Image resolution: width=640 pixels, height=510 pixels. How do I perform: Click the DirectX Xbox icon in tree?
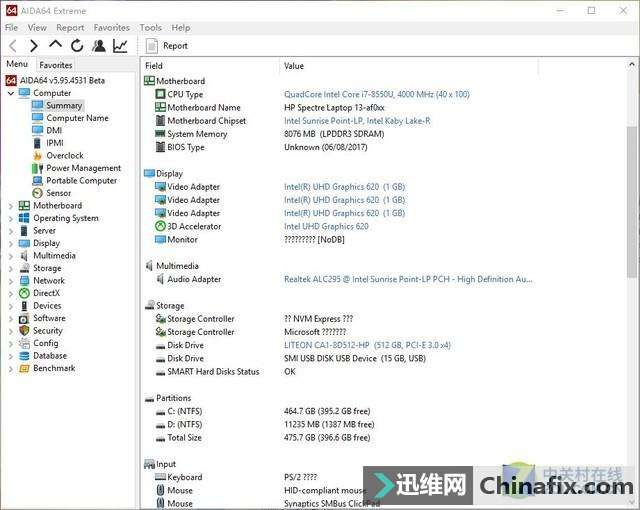pos(24,293)
